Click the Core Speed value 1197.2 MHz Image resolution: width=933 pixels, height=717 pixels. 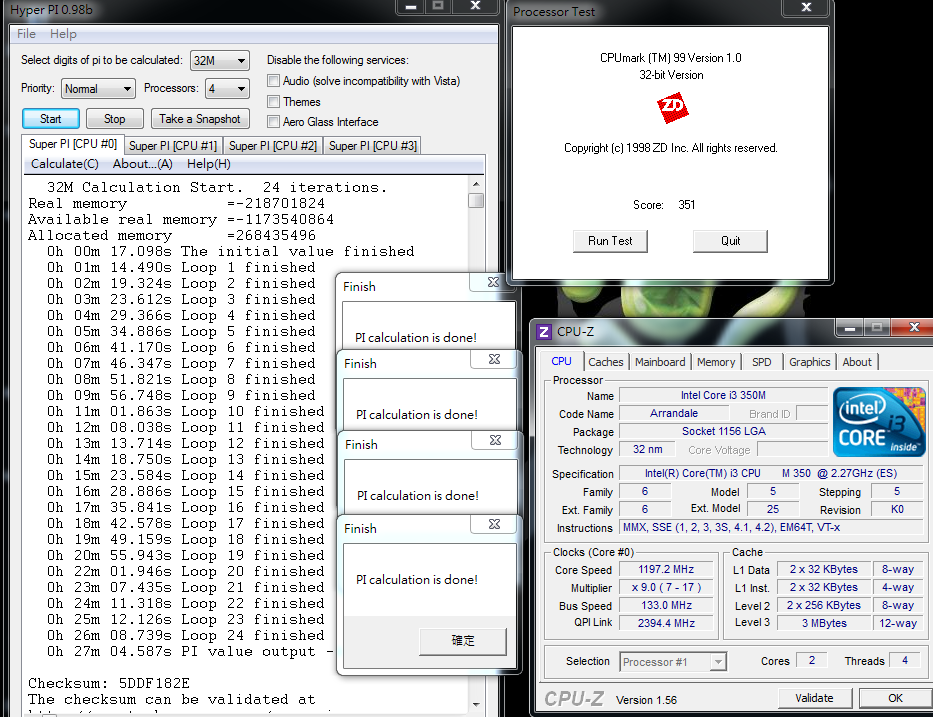coord(665,569)
